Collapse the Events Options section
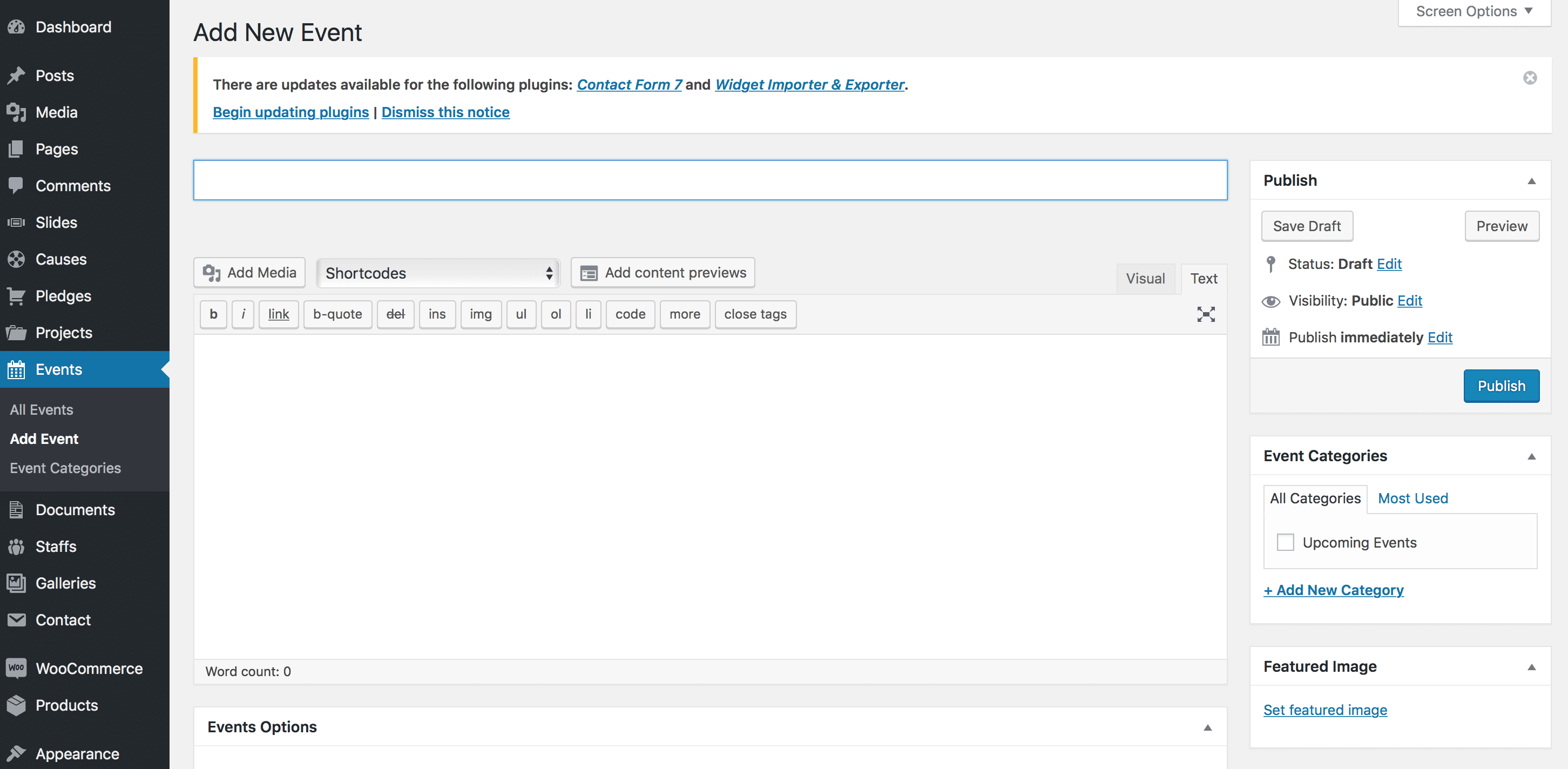Viewport: 1568px width, 769px height. 1207,727
